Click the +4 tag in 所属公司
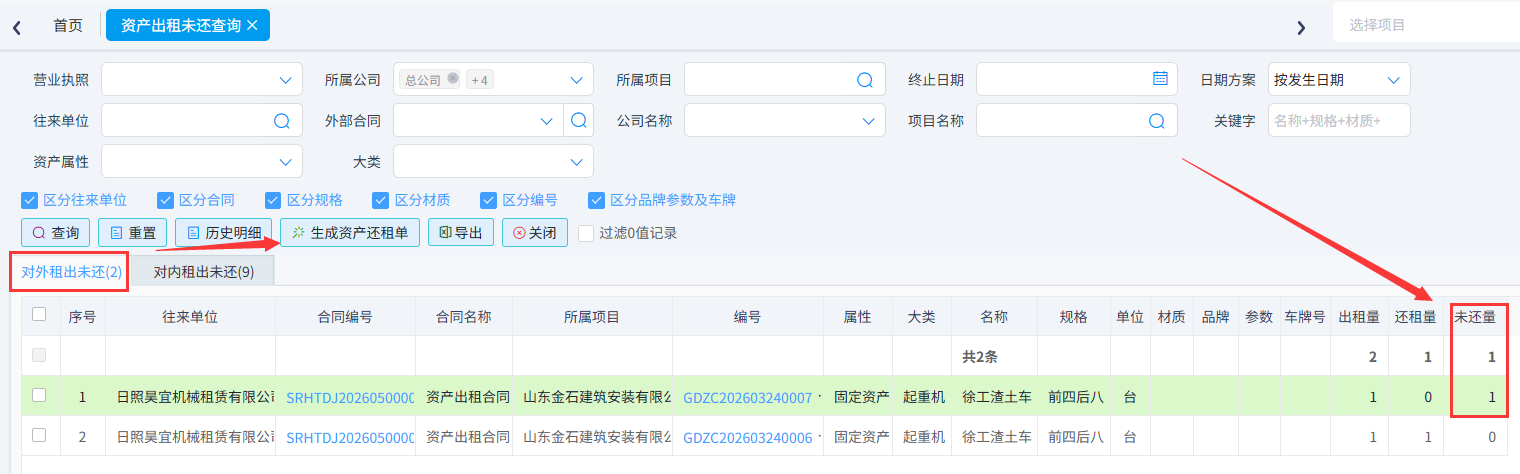The height and width of the screenshot is (474, 1520). (x=482, y=80)
